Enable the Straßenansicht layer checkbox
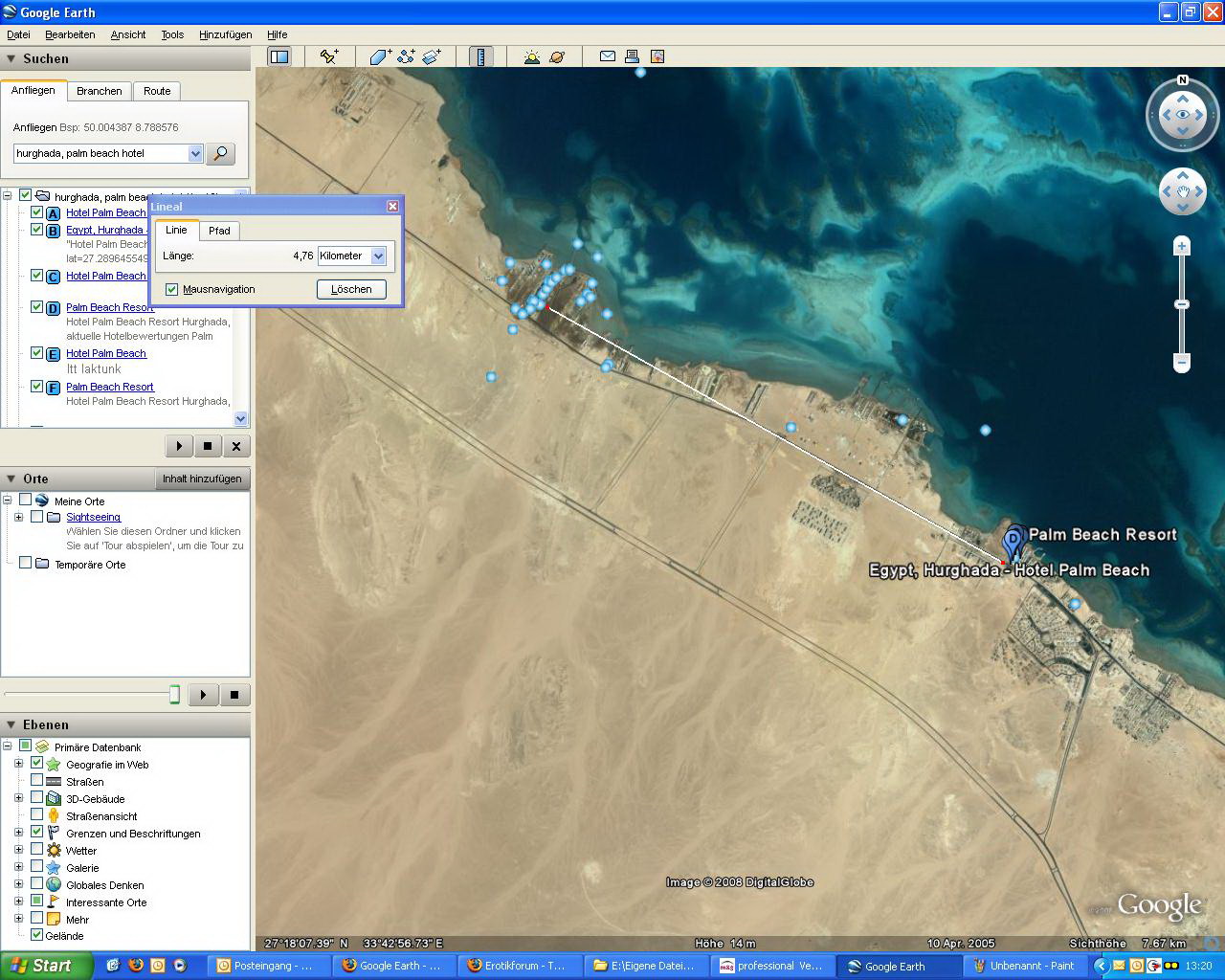Image resolution: width=1225 pixels, height=980 pixels. [37, 815]
